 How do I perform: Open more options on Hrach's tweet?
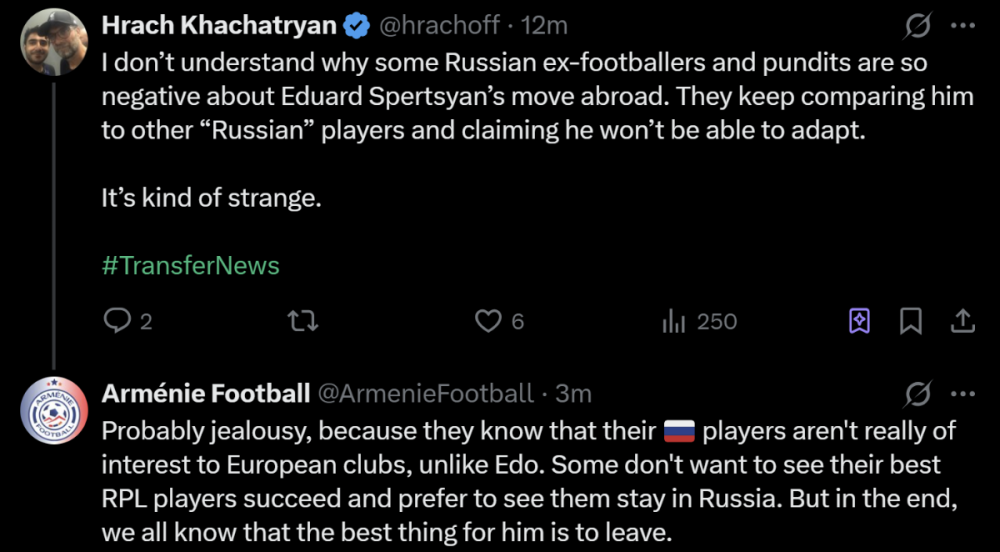[x=962, y=25]
